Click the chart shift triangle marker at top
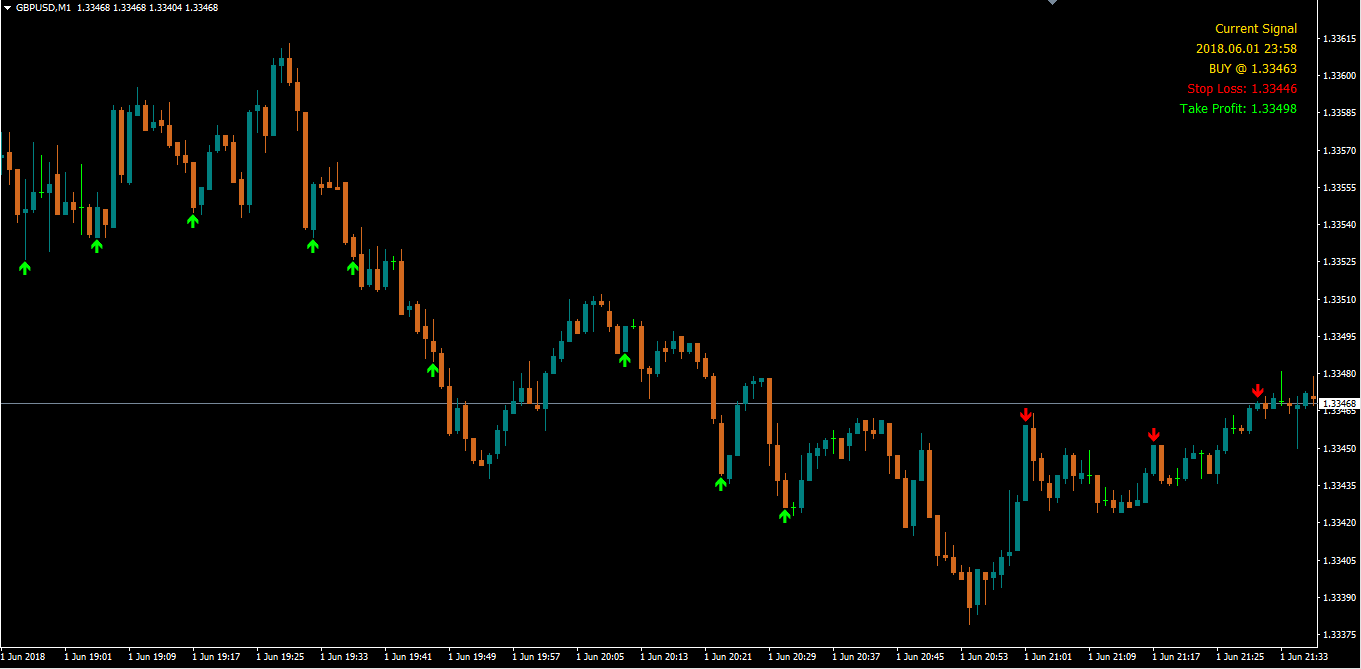Viewport: 1361px width, 669px height. 1051,3
